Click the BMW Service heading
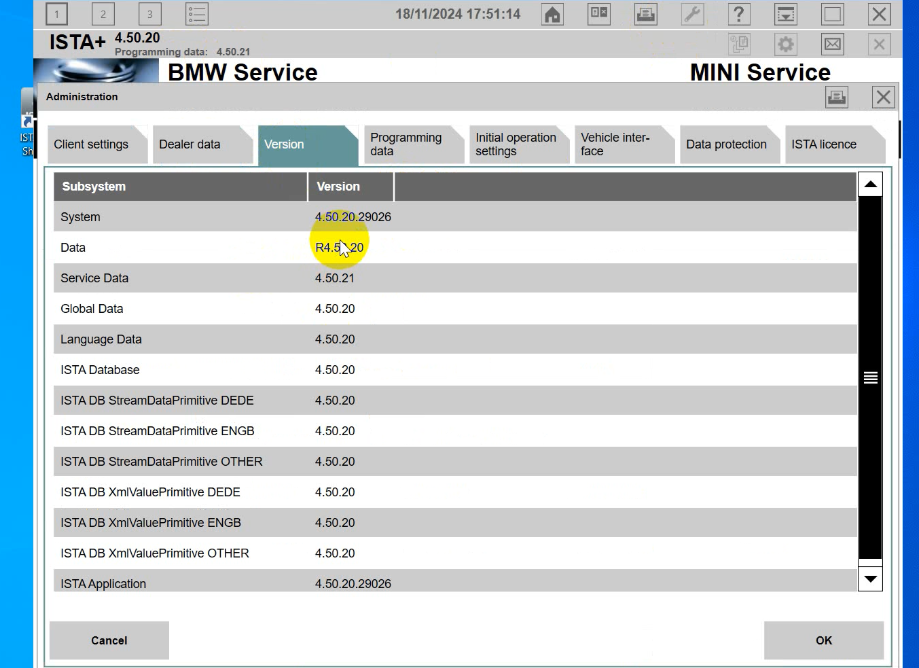The height and width of the screenshot is (668, 919). coord(243,72)
